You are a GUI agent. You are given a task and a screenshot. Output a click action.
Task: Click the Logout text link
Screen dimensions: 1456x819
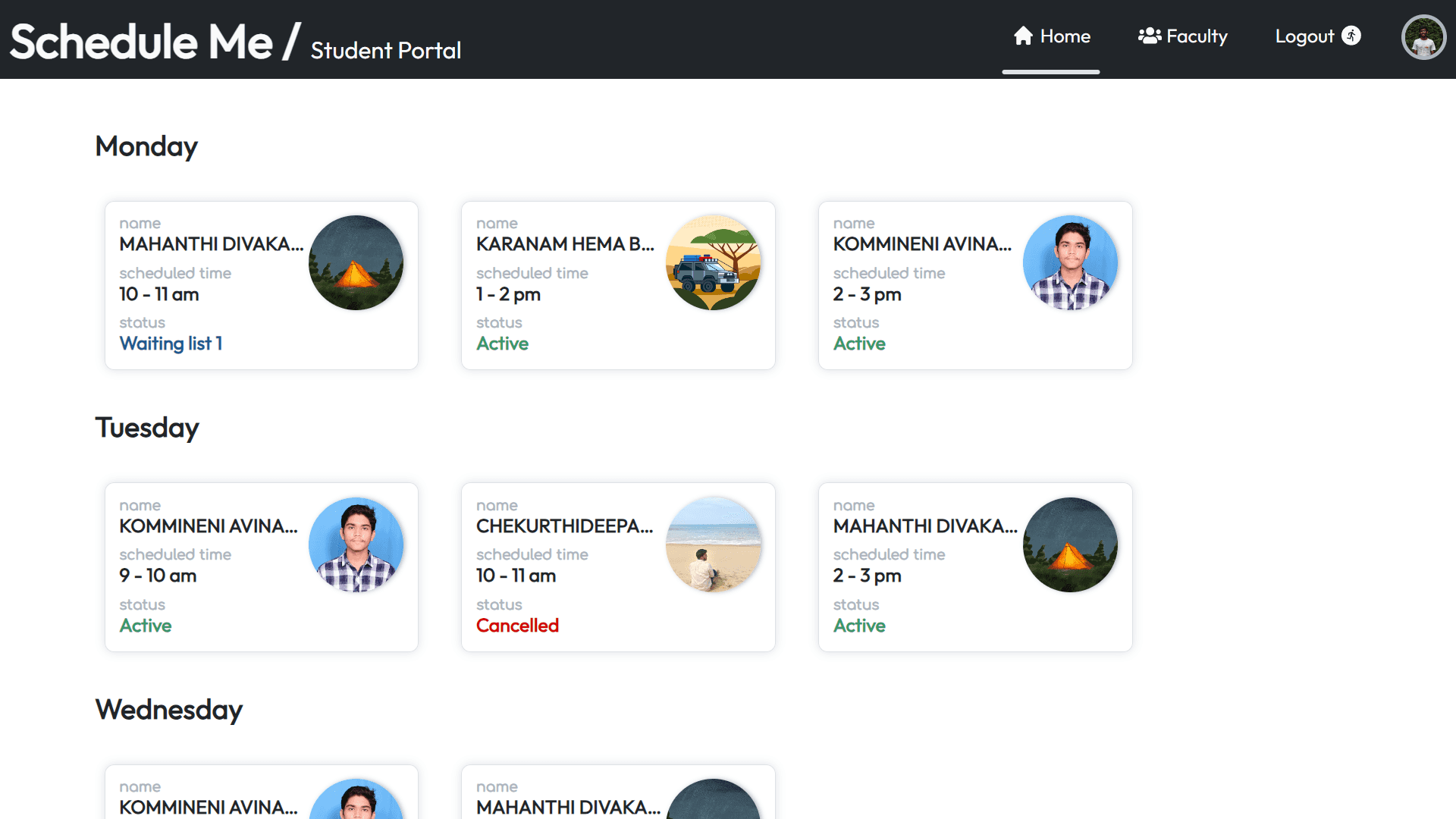[x=1304, y=36]
